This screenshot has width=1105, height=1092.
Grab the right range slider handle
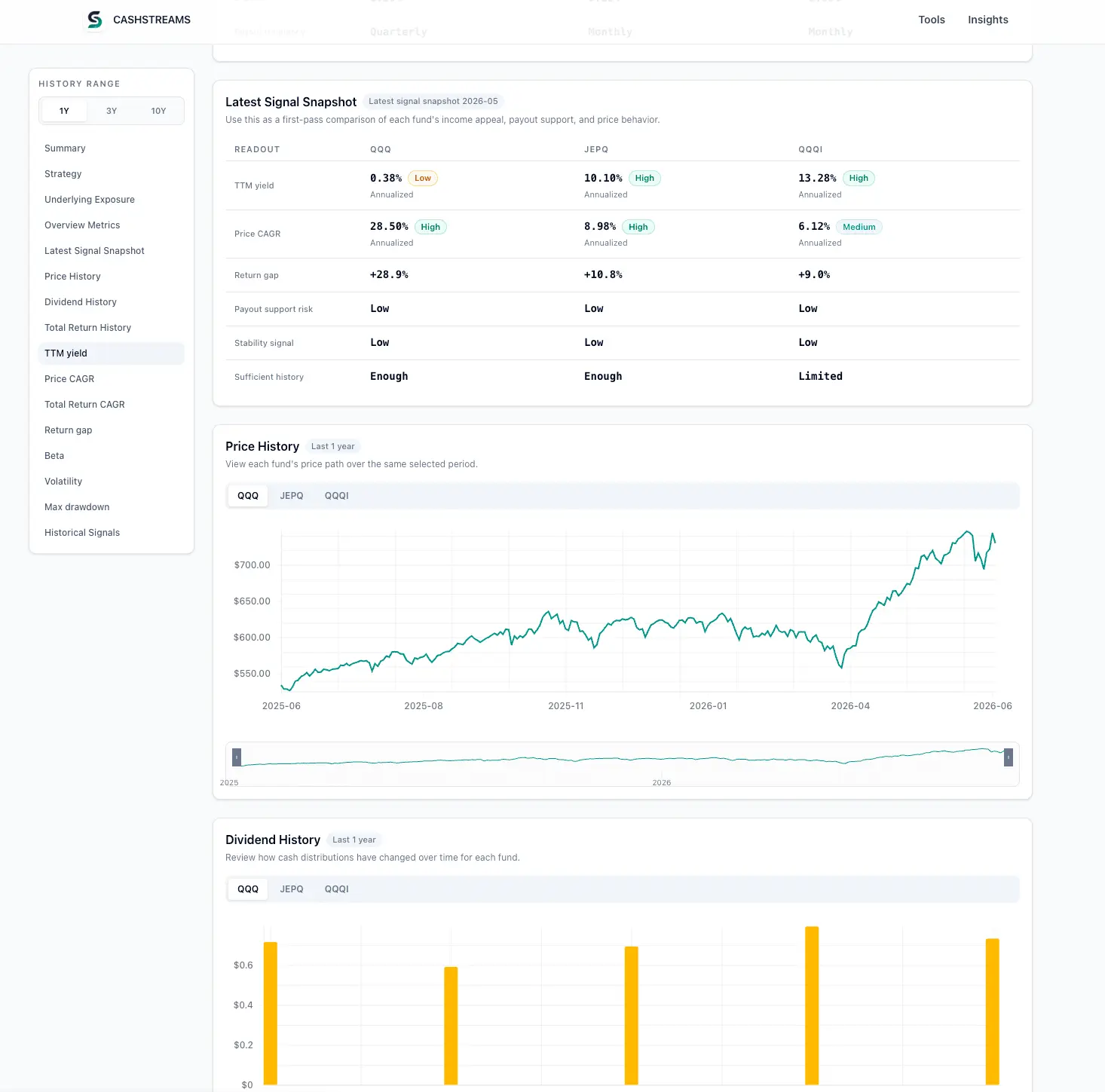1009,757
